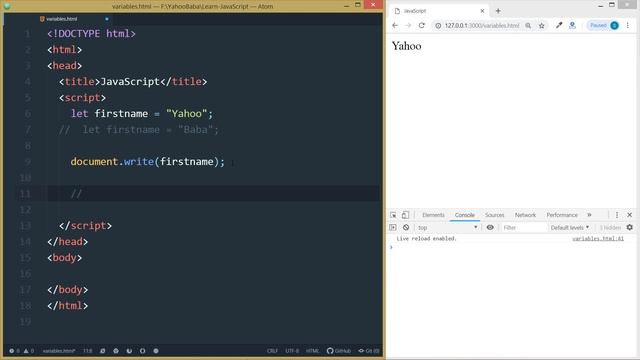Click the commented line with "Baba"

(139, 130)
